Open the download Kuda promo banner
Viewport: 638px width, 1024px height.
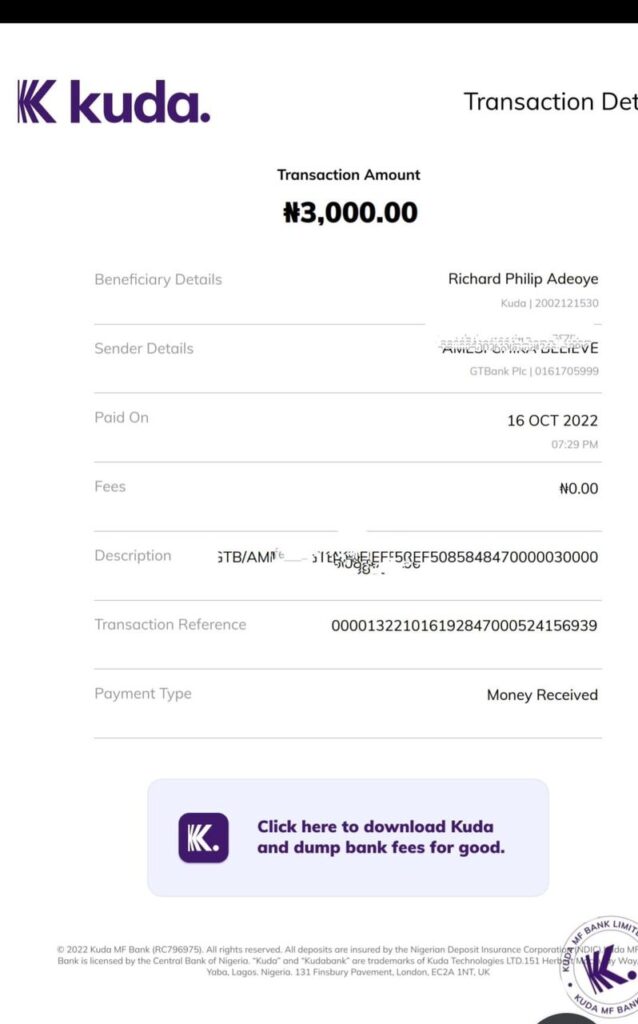348,837
